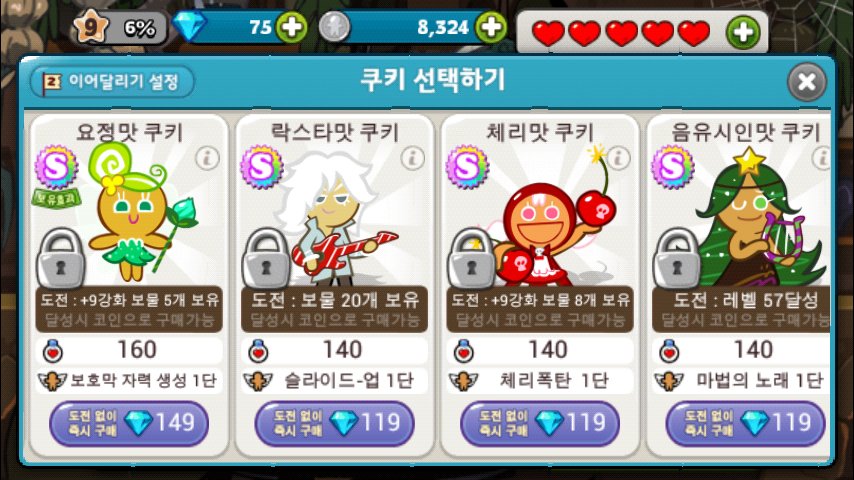Open info for 락스타맛 쿠키
Image resolution: width=854 pixels, height=480 pixels.
(412, 159)
